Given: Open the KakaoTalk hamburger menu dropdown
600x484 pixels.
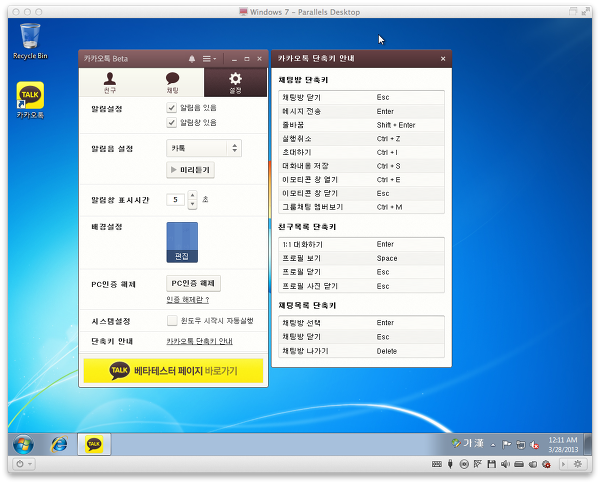Looking at the screenshot, I should click(x=209, y=59).
